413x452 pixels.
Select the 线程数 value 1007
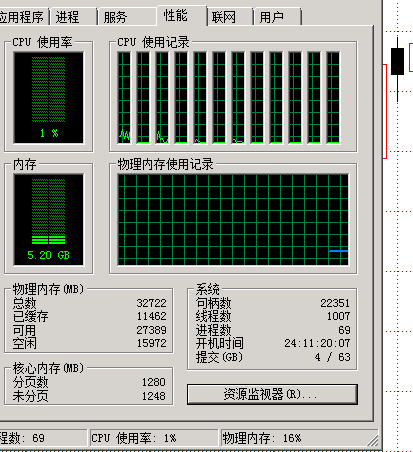(x=338, y=316)
